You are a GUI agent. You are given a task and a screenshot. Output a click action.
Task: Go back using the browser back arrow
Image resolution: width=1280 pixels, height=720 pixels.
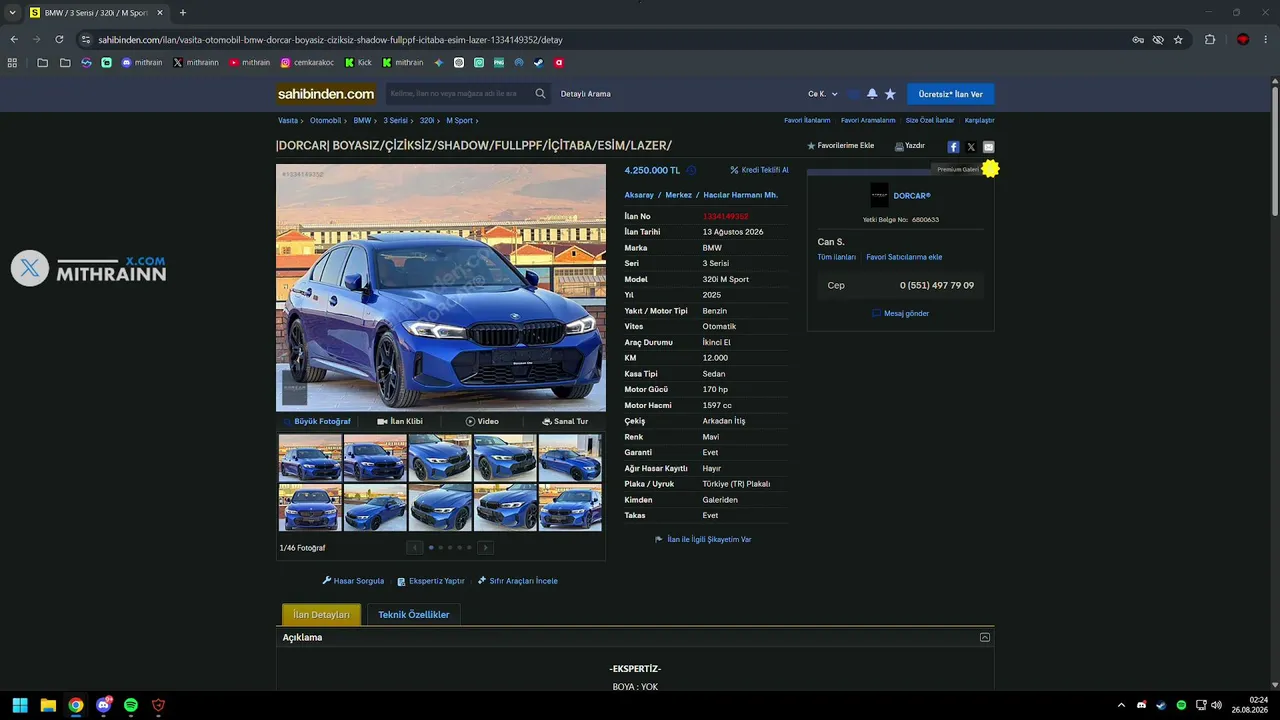14,40
